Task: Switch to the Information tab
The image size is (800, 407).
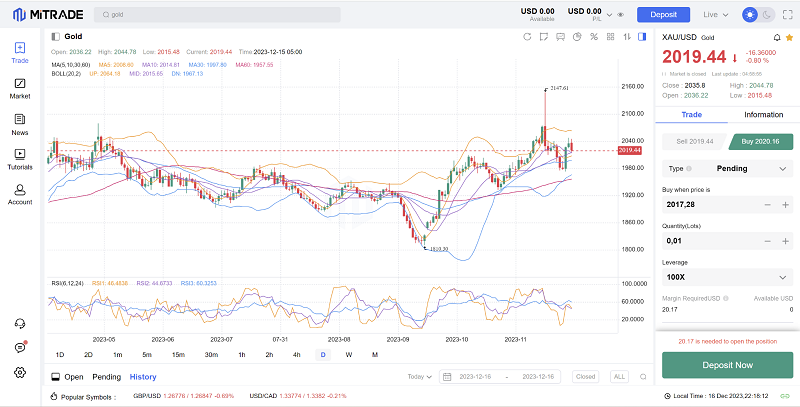Action: tap(763, 115)
